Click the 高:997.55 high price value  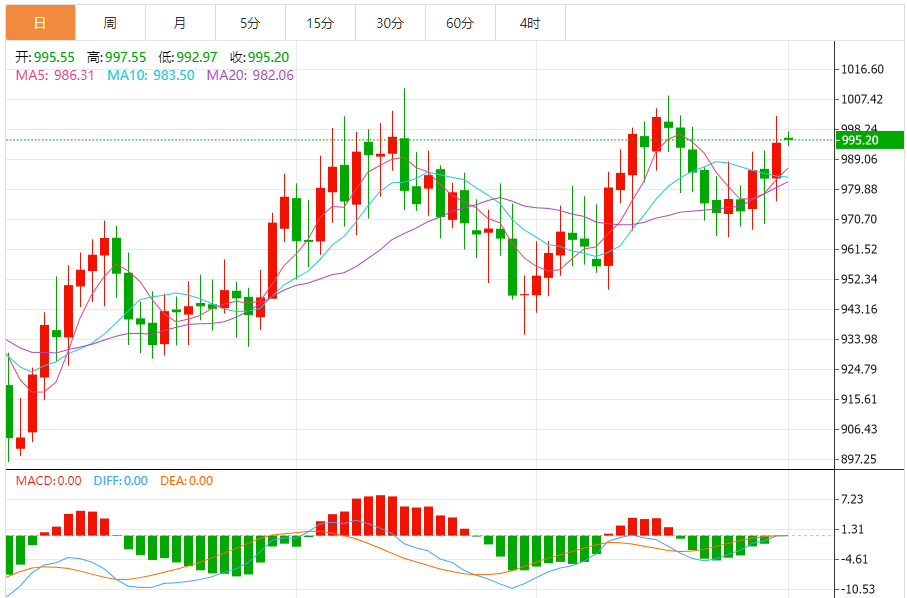116,57
